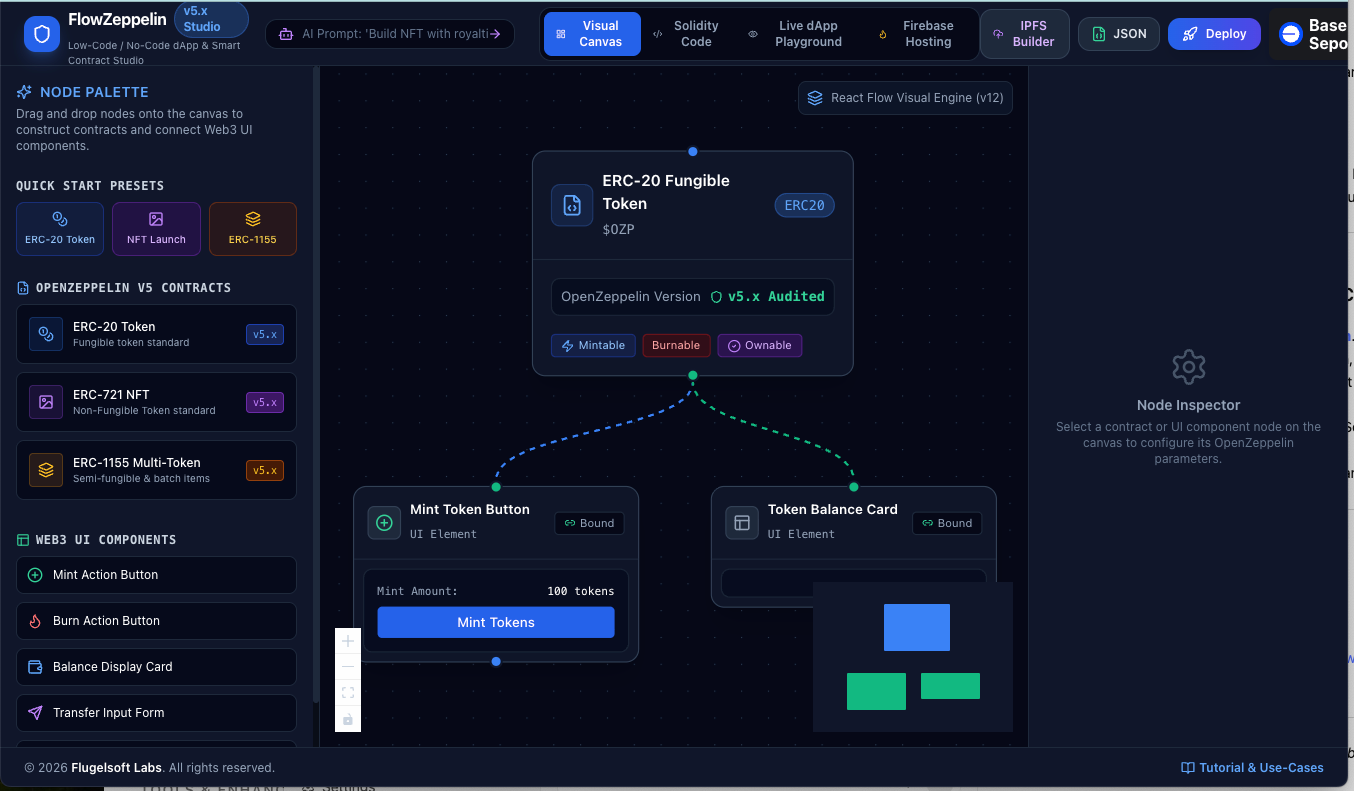1354x791 pixels.
Task: Click the Transfer Input Form send icon
Action: coord(35,713)
